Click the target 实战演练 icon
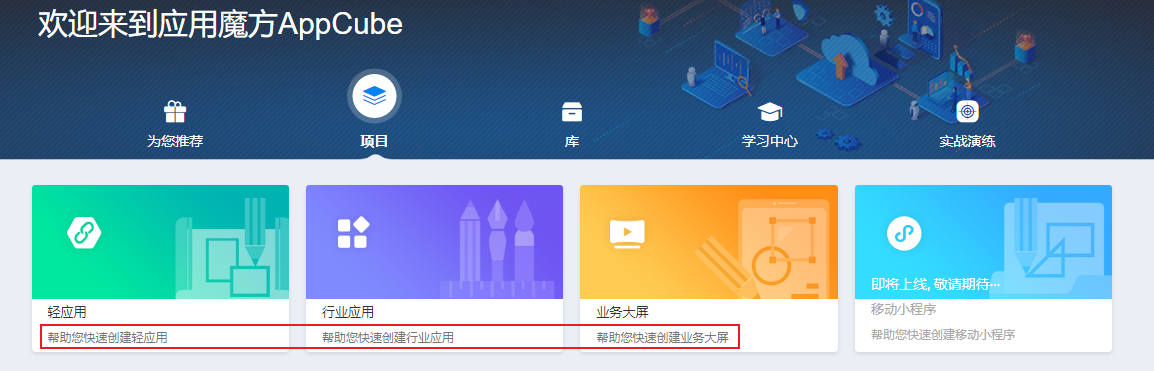This screenshot has width=1154, height=371. (x=967, y=112)
